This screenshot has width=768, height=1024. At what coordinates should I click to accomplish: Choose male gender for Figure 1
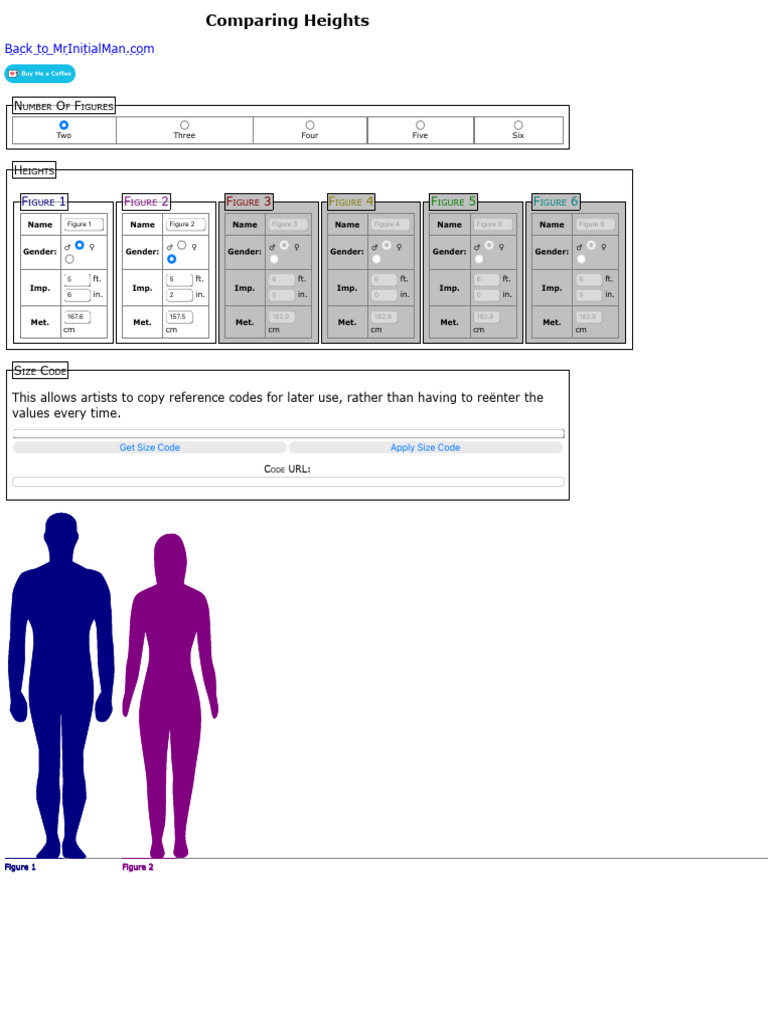coord(80,245)
